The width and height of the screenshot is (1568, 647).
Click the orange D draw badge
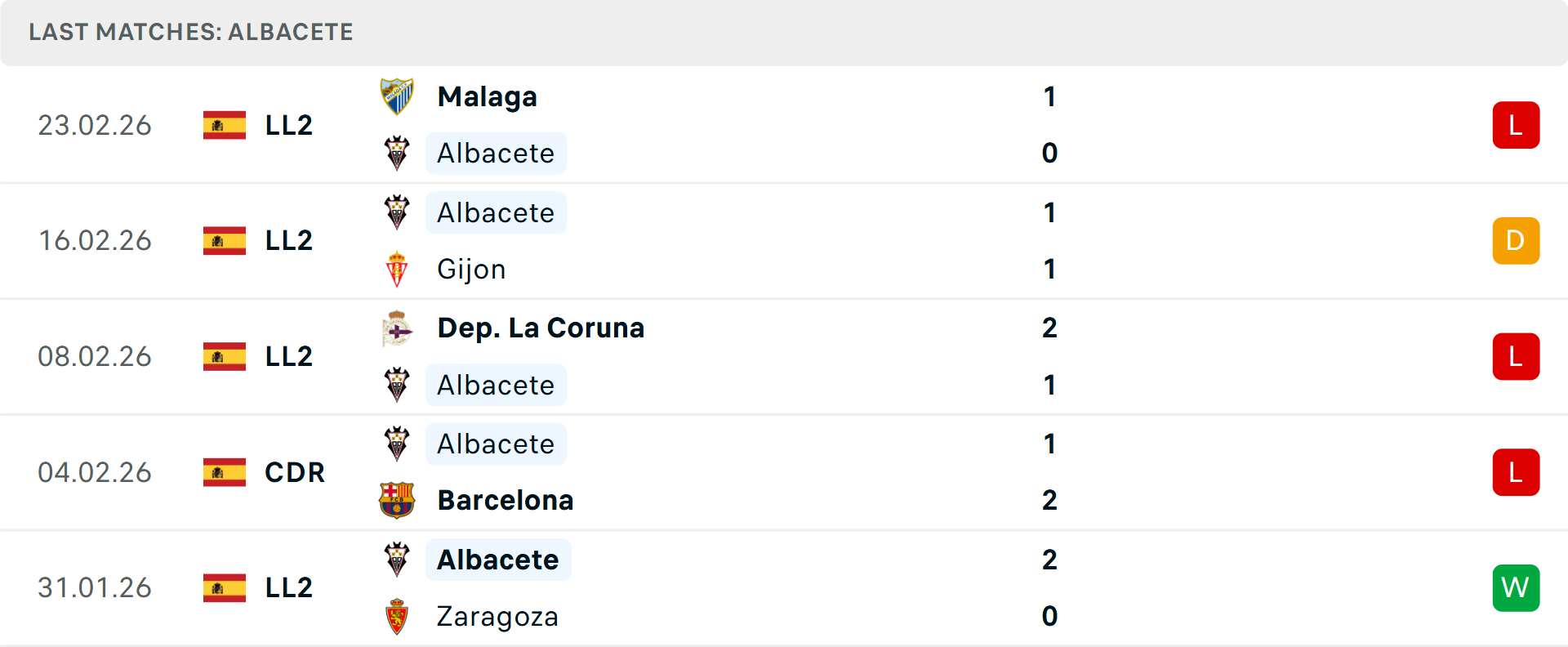[x=1516, y=241]
